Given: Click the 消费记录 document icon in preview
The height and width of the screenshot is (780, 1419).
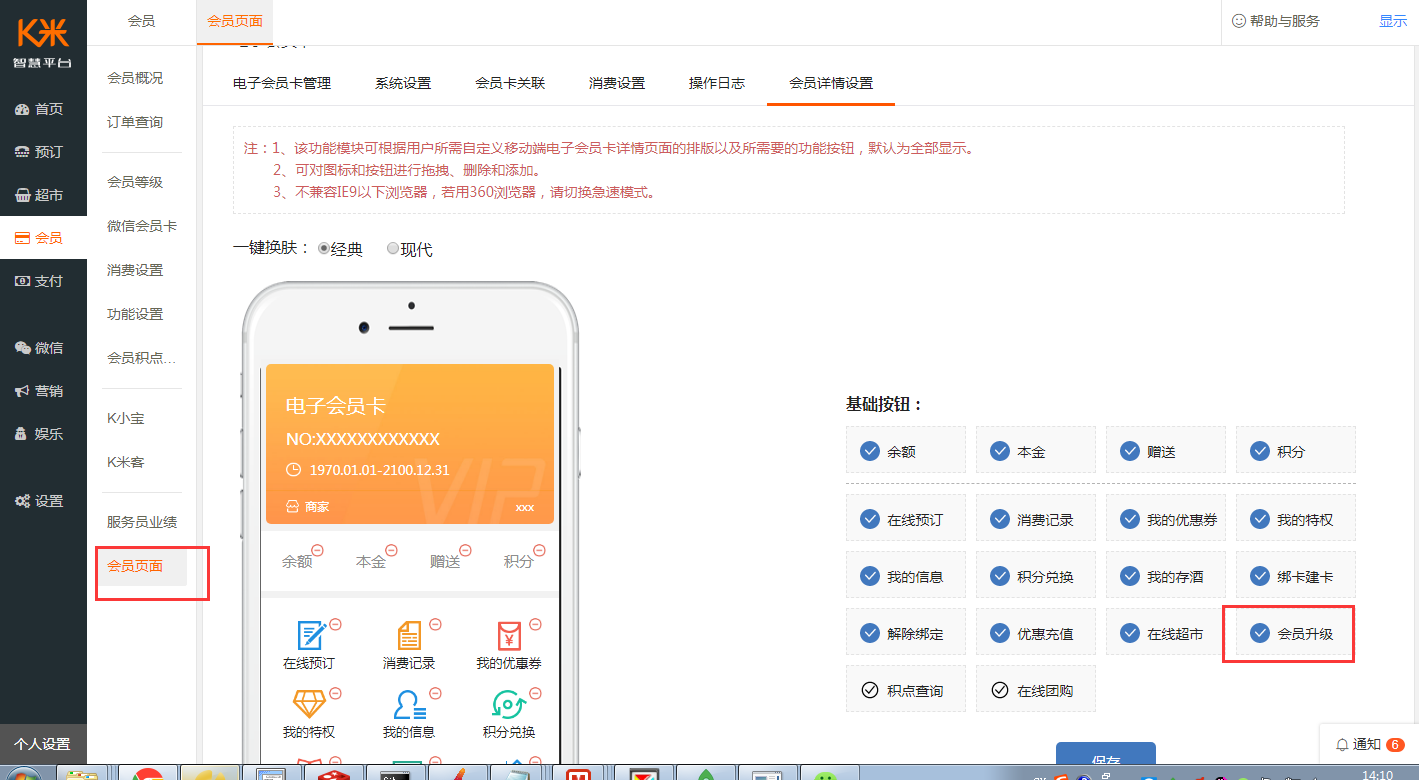Looking at the screenshot, I should pos(409,635).
